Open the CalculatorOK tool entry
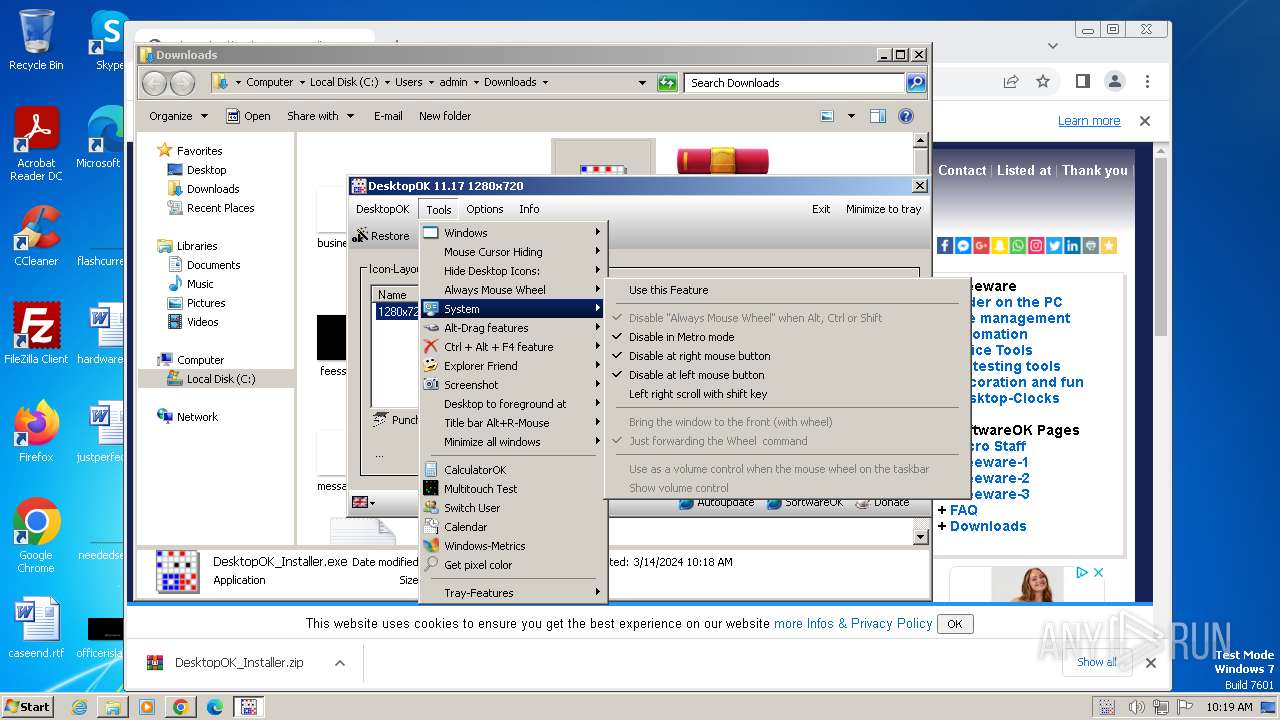The height and width of the screenshot is (720, 1280). click(x=512, y=470)
